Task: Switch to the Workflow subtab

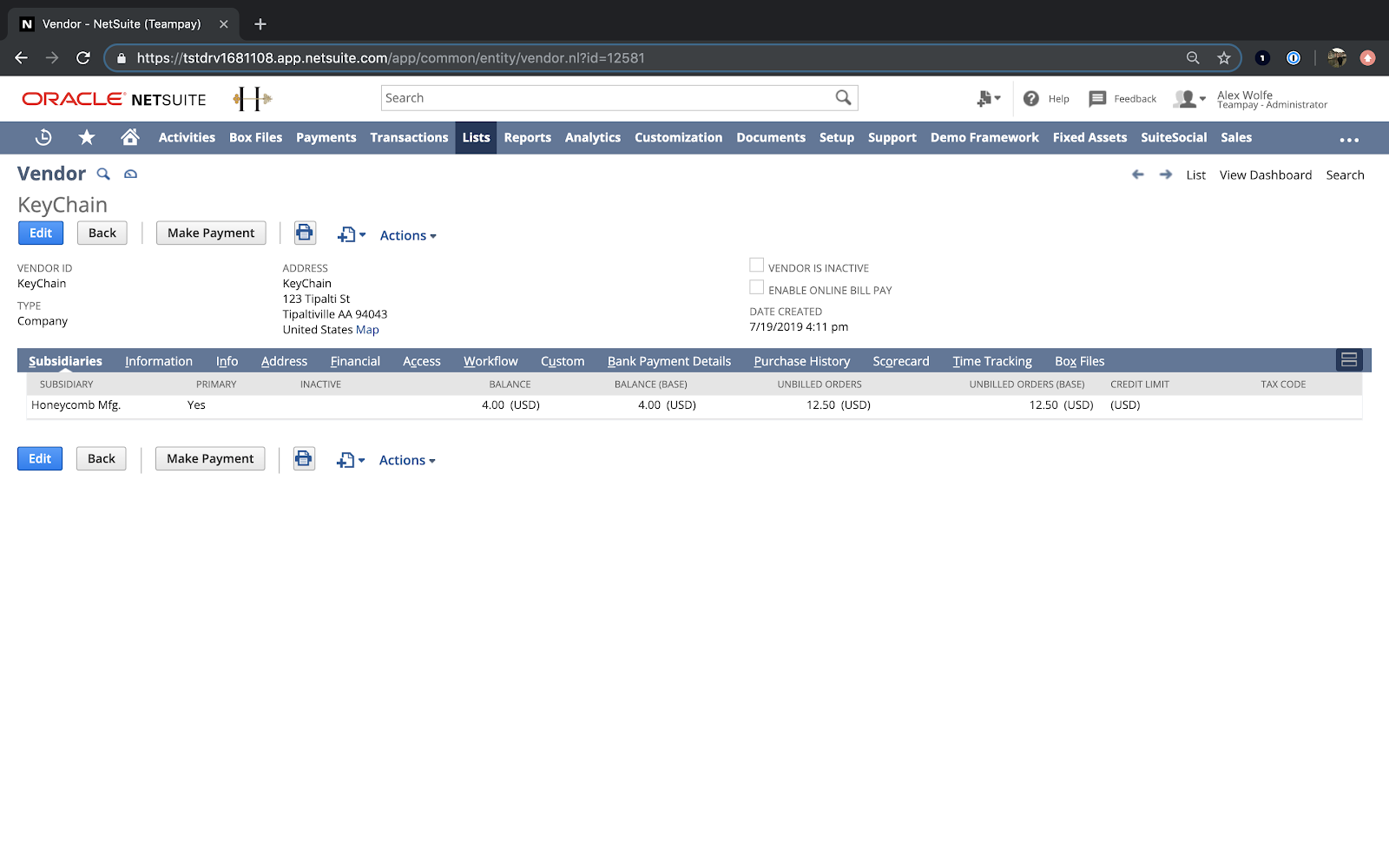Action: point(490,361)
